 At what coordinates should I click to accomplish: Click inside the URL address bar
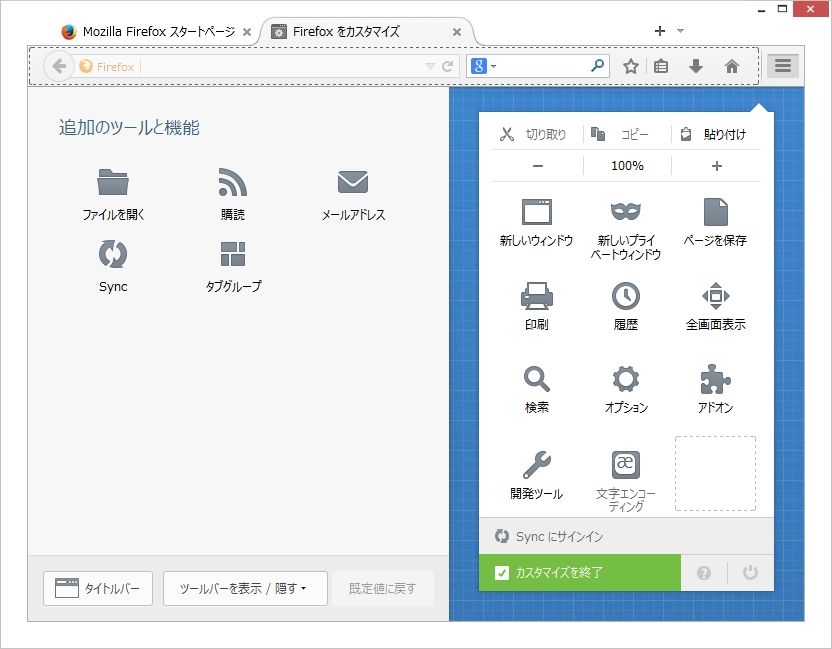point(281,67)
